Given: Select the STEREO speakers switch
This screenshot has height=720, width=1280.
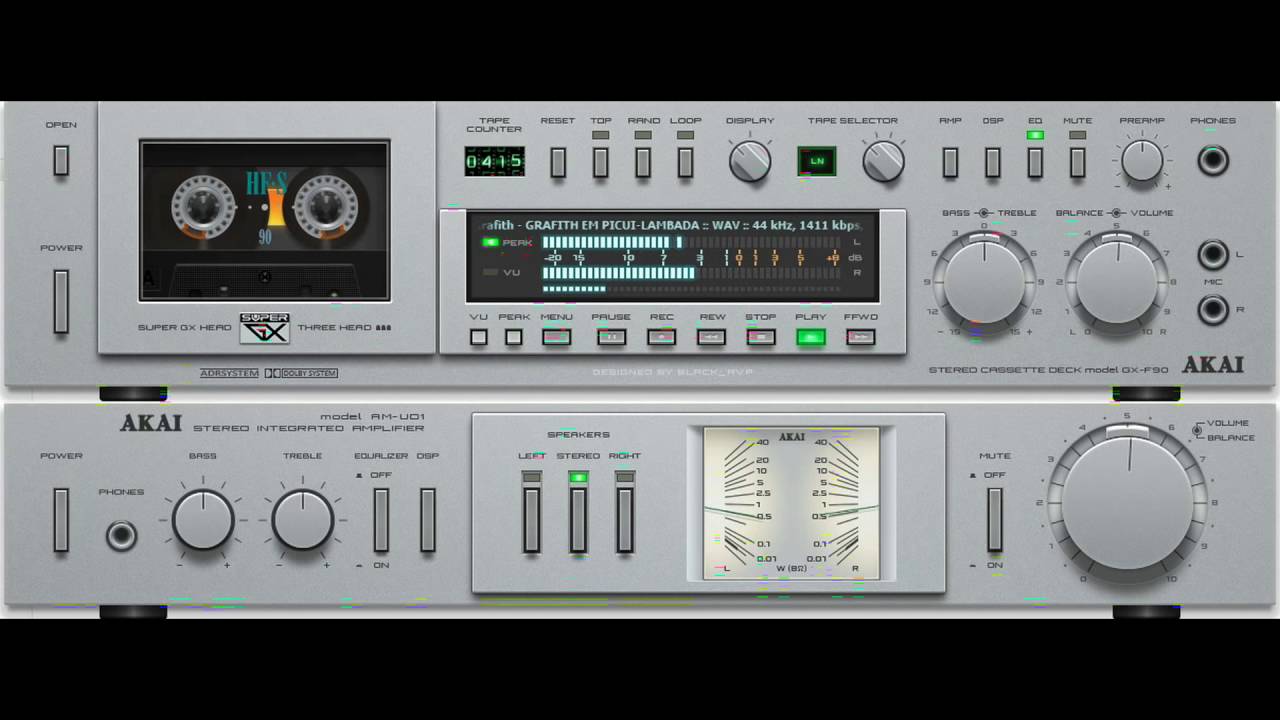Looking at the screenshot, I should (578, 520).
